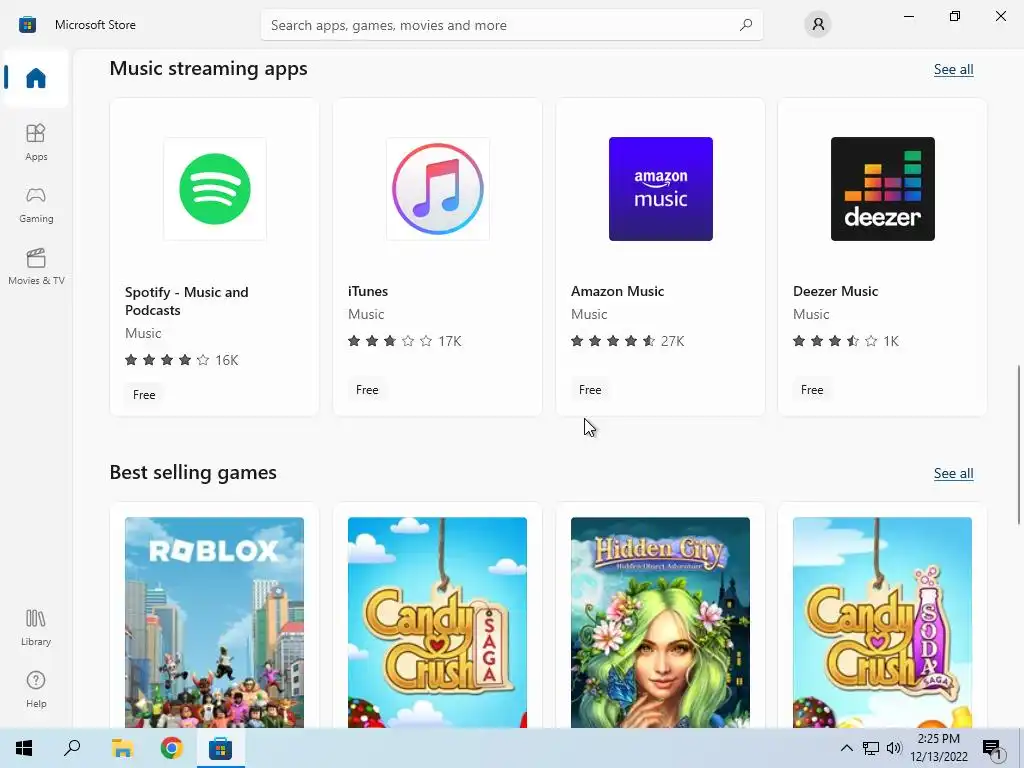Click the iTunes title text
The image size is (1024, 768).
368,291
